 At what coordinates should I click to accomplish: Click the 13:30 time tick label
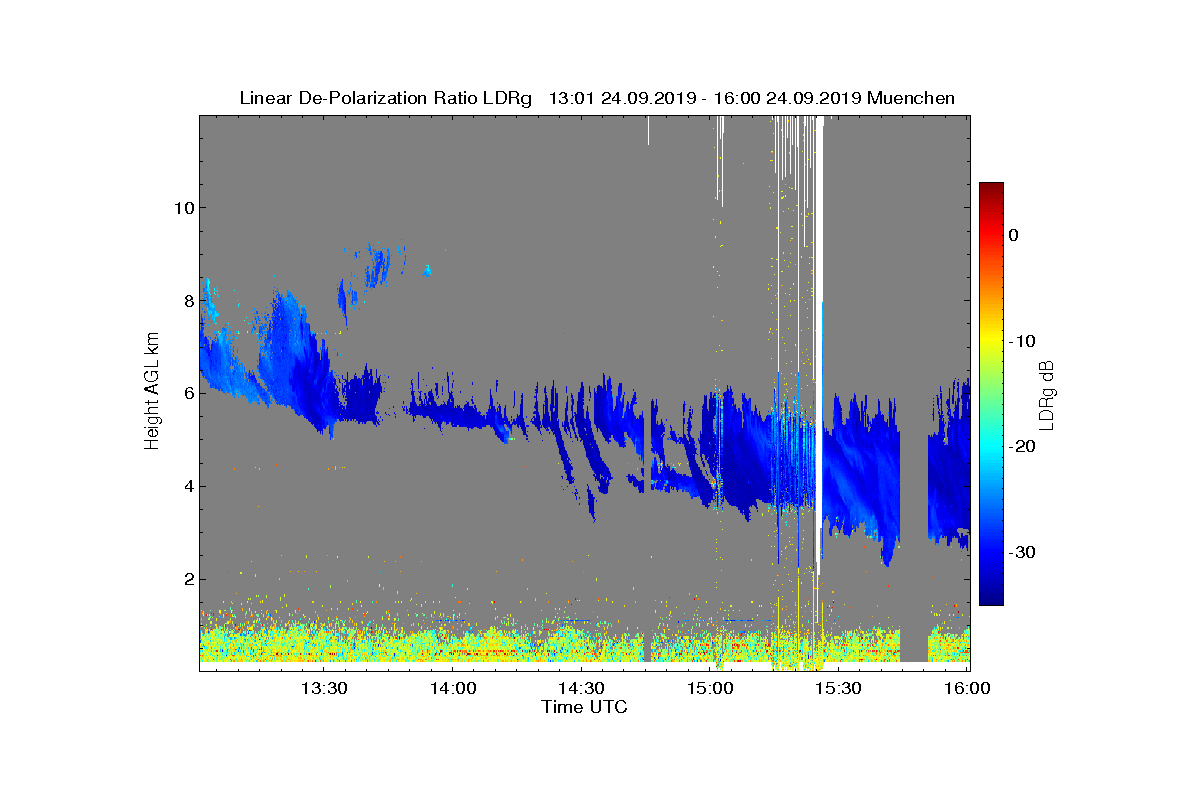pyautogui.click(x=324, y=688)
